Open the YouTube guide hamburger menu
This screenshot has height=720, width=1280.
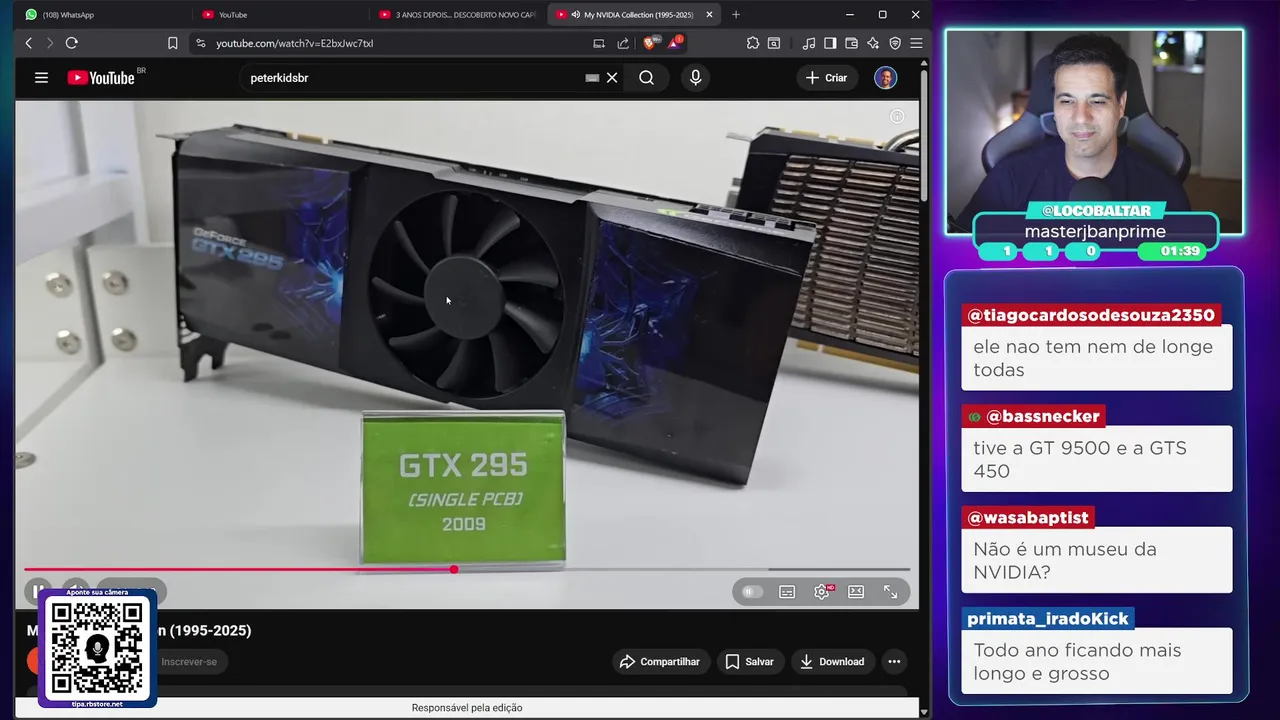click(41, 77)
